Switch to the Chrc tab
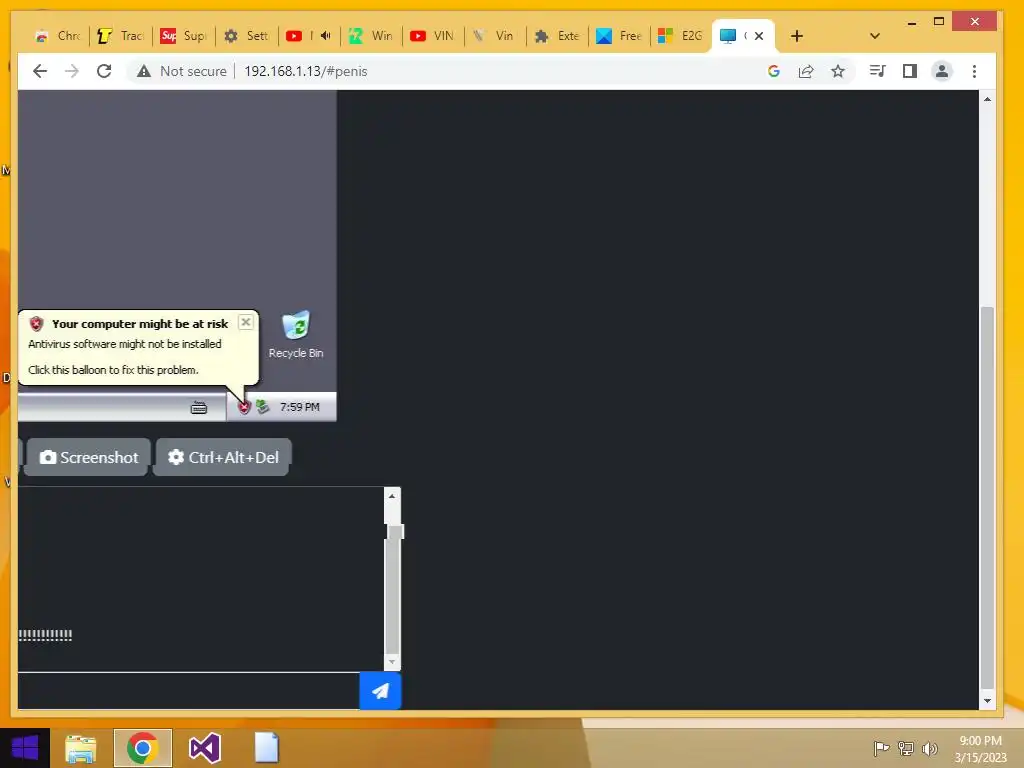Screen dimensions: 1024x768 coord(58,36)
